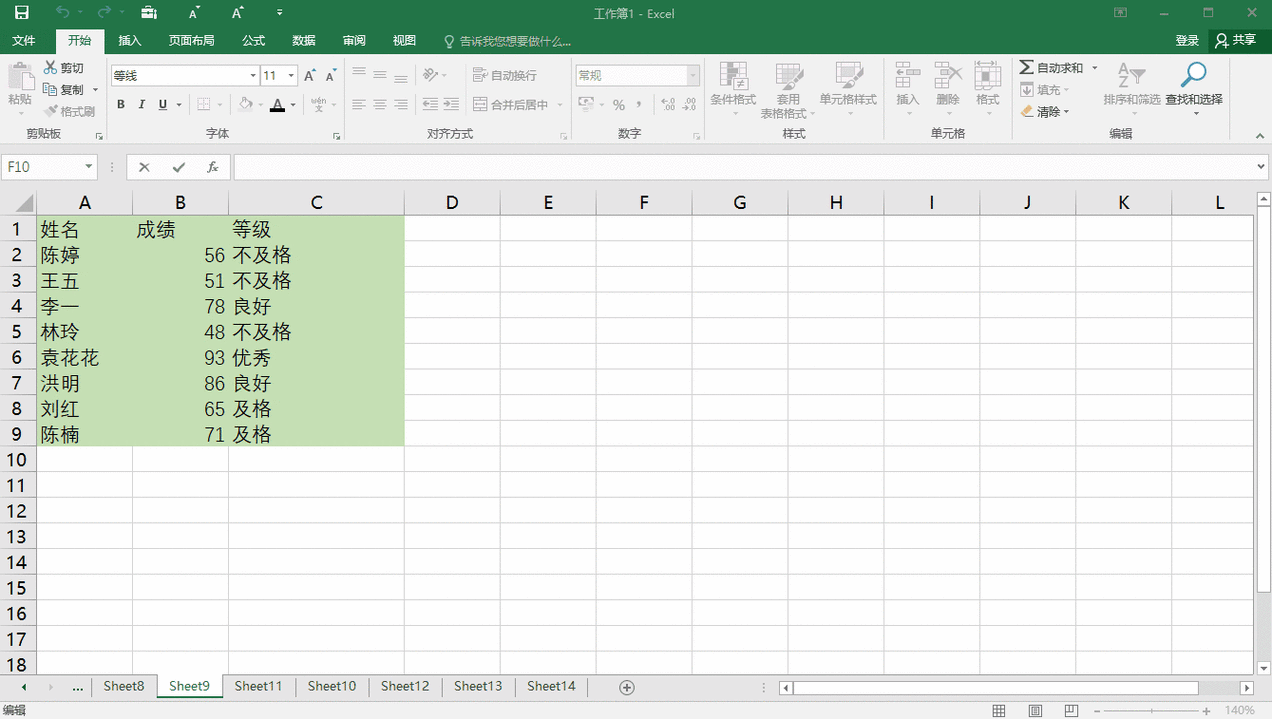Click the borders icon in the font group
1272x719 pixels.
pyautogui.click(x=204, y=105)
